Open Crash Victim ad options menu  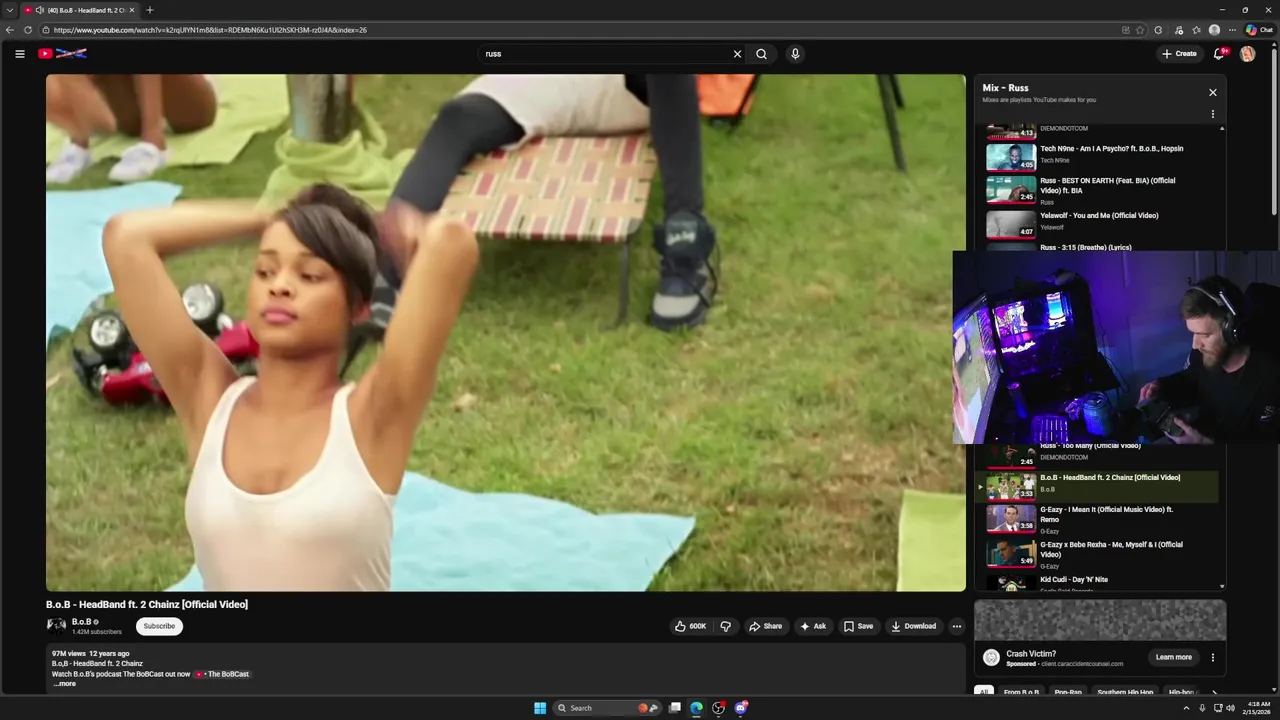pyautogui.click(x=1213, y=657)
